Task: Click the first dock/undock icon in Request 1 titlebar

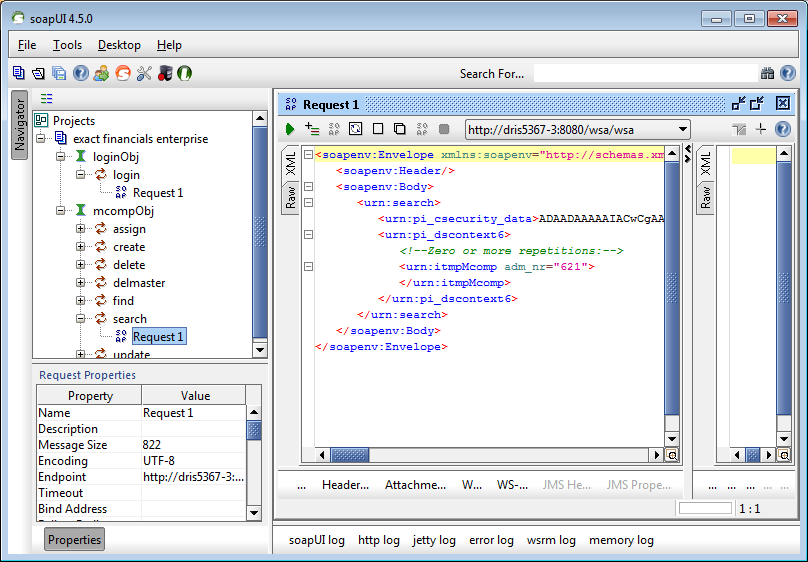Action: tap(738, 104)
